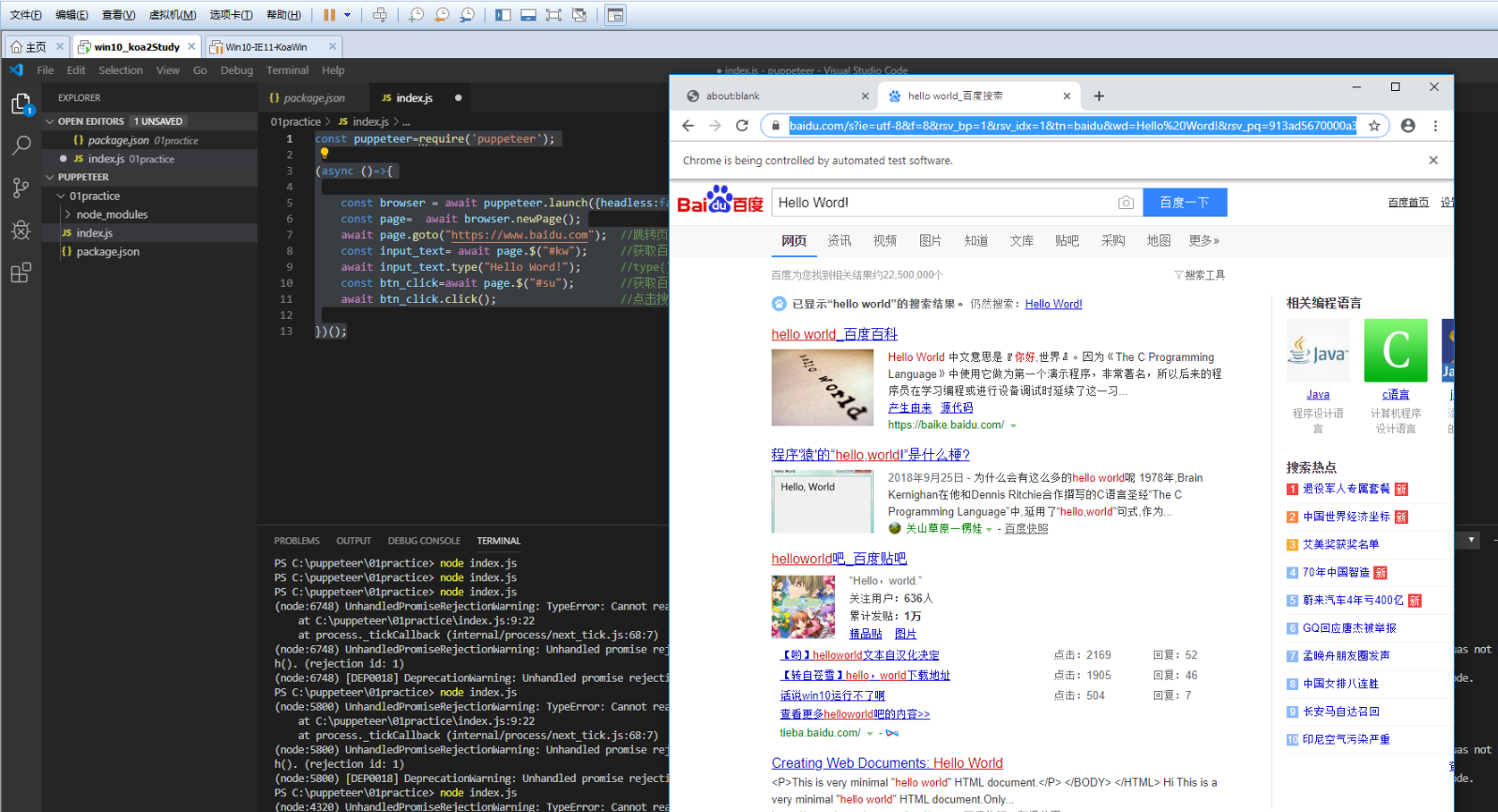Open VS Code Source Control icon

pyautogui.click(x=21, y=188)
